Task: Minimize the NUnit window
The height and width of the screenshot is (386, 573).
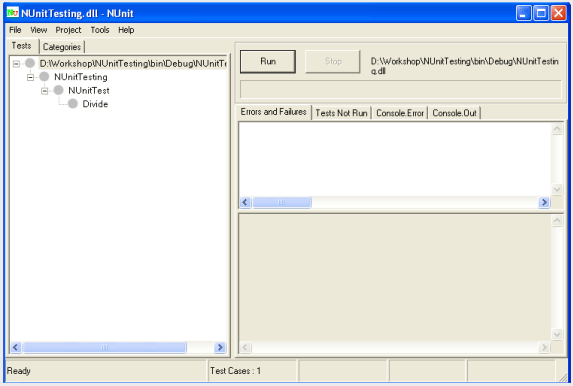Action: 523,14
